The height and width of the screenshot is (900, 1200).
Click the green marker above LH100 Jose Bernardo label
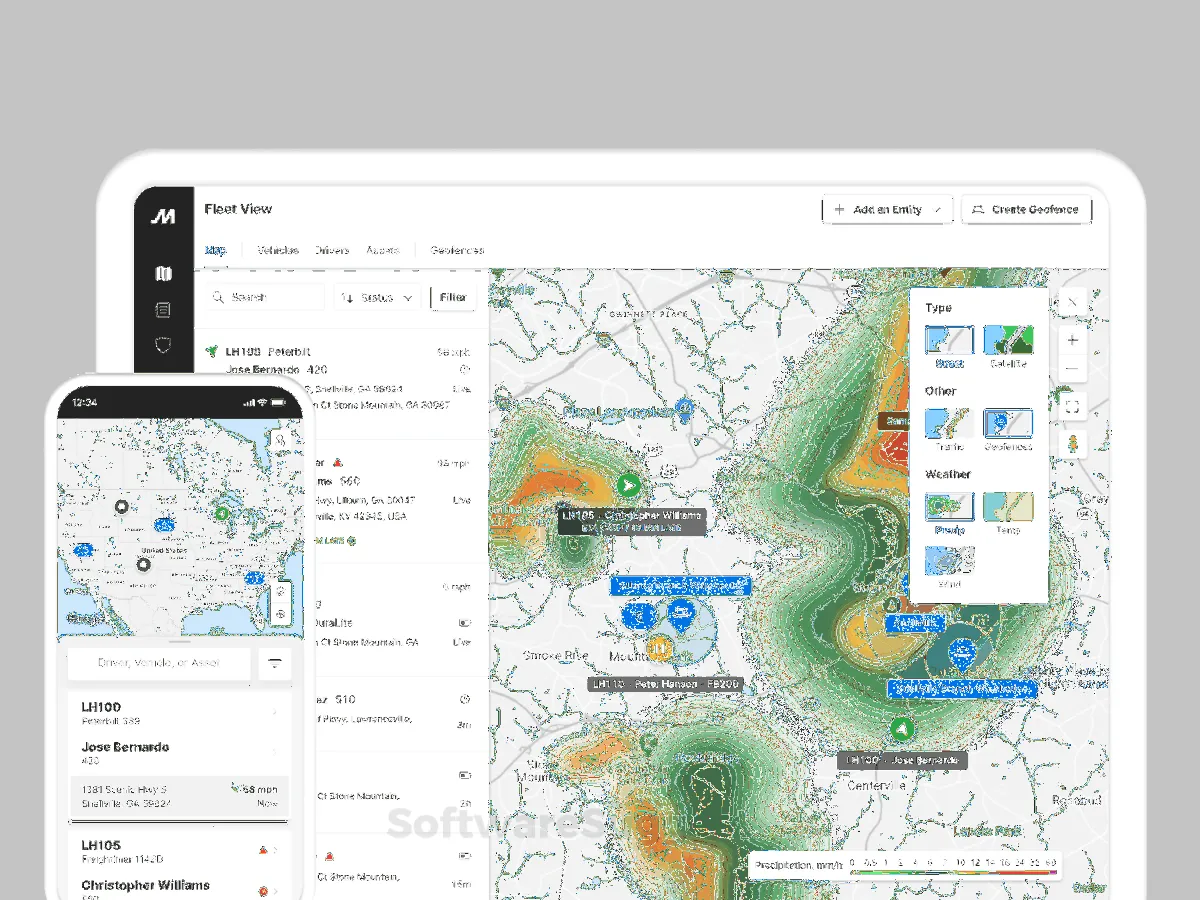coord(902,729)
